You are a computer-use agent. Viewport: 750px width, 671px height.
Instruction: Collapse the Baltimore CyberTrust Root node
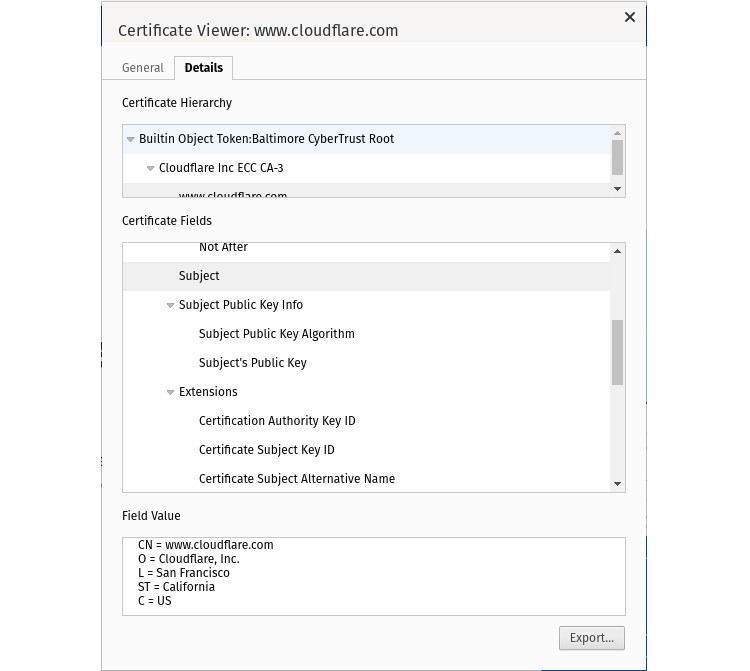coord(130,139)
